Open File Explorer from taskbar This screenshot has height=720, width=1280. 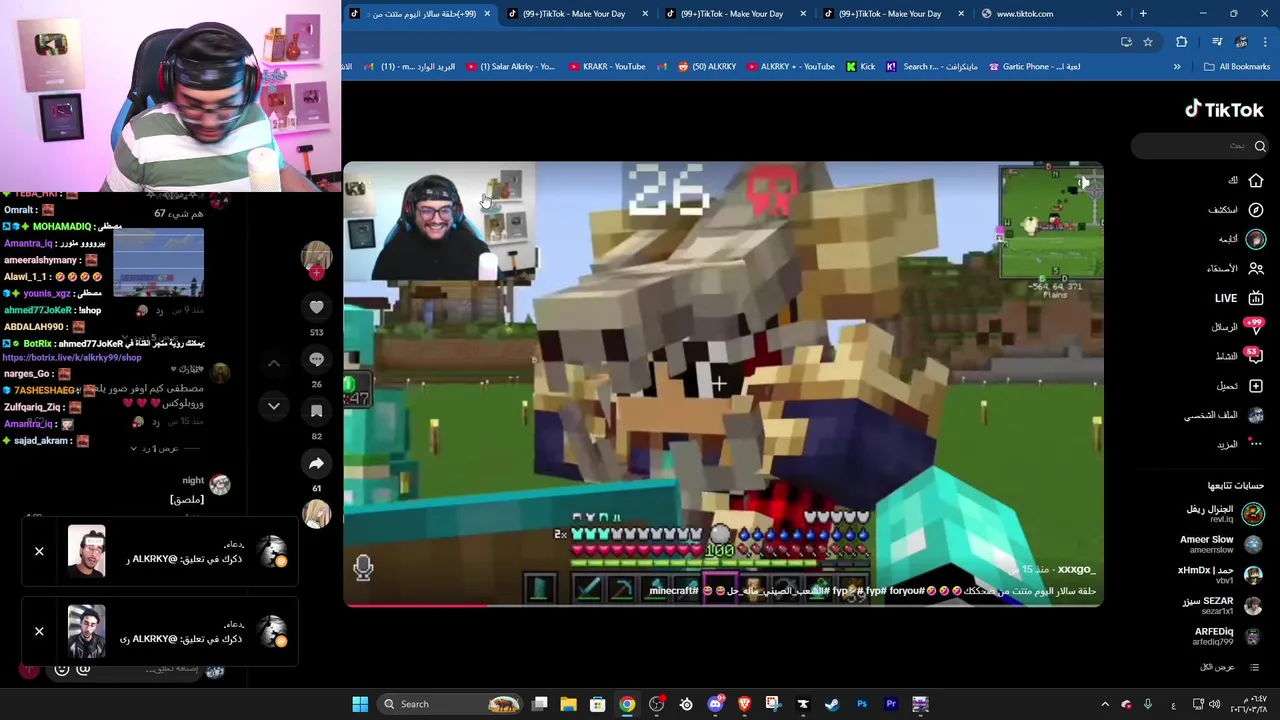[x=568, y=704]
